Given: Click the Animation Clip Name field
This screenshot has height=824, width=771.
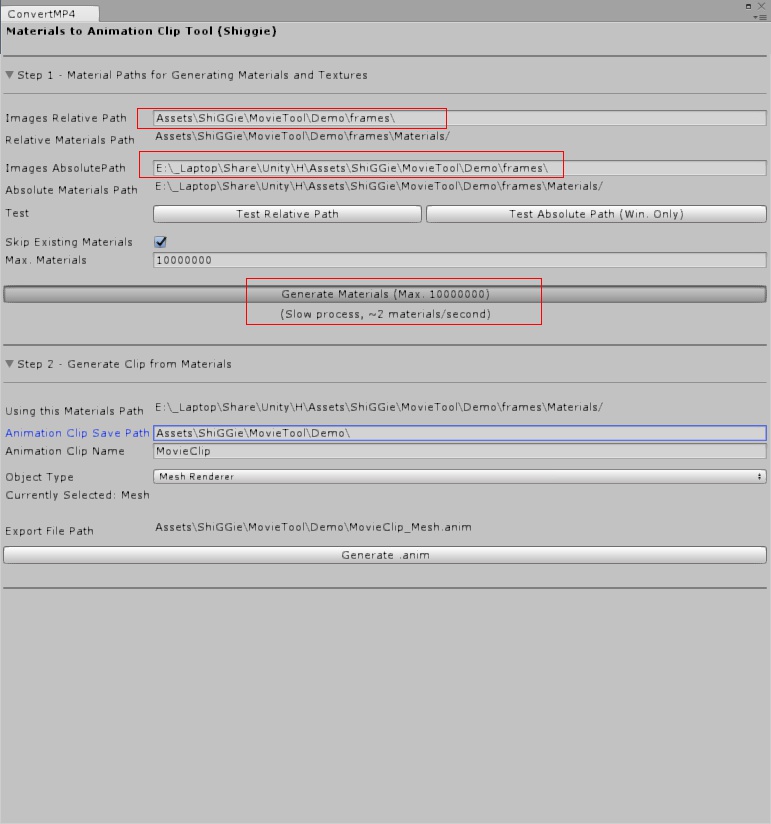Looking at the screenshot, I should coord(459,451).
